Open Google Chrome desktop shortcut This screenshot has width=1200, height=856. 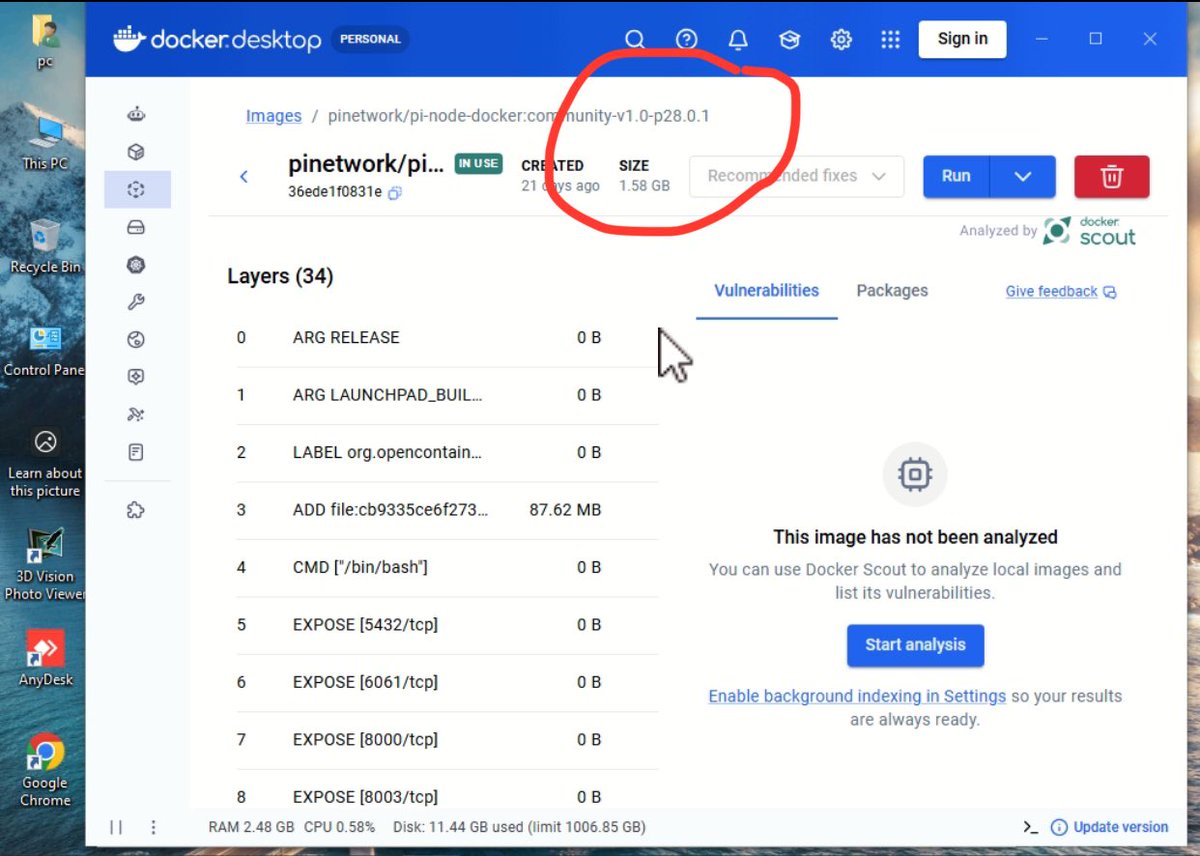(x=45, y=770)
